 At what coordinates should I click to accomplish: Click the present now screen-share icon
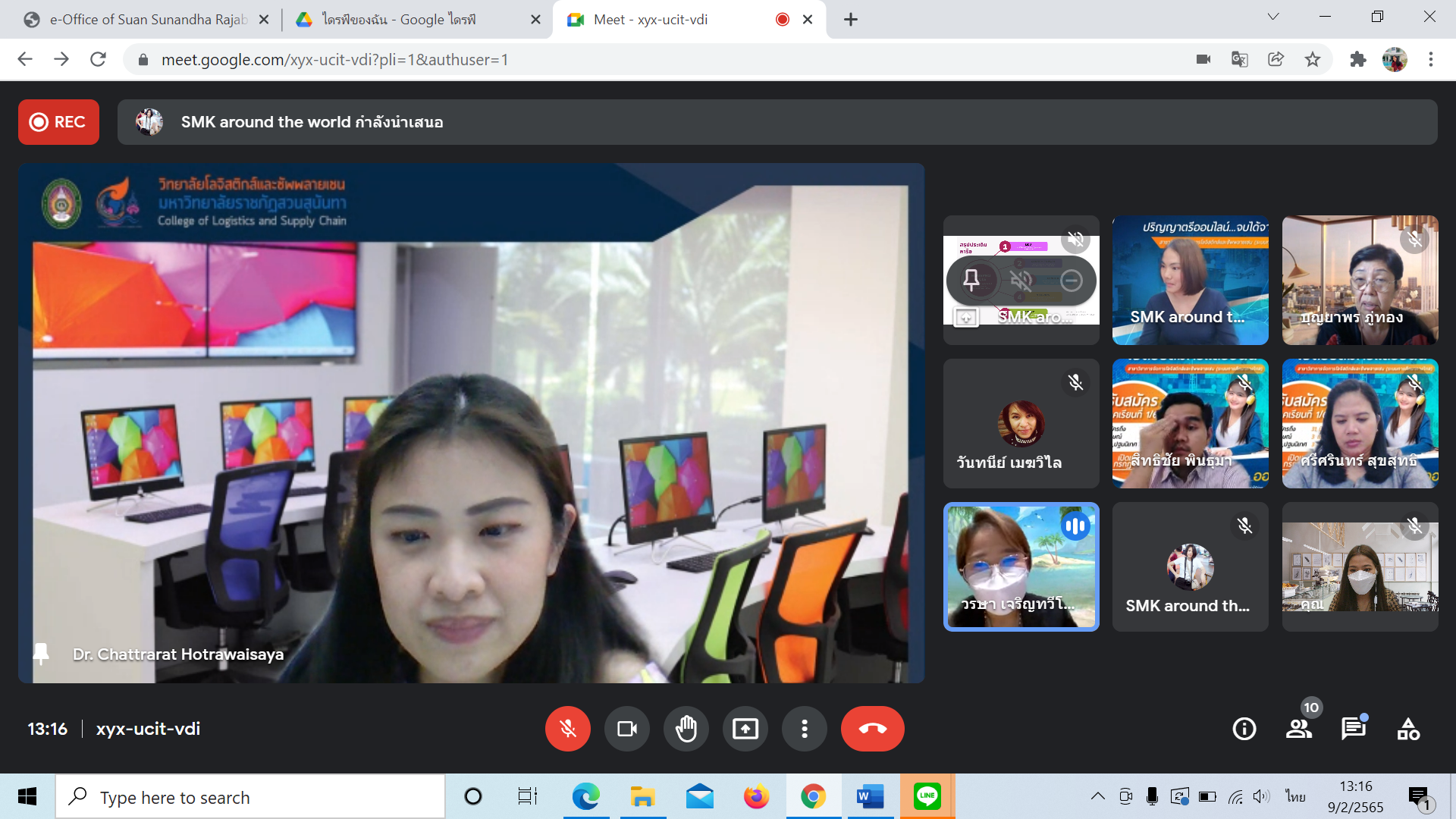pyautogui.click(x=745, y=729)
